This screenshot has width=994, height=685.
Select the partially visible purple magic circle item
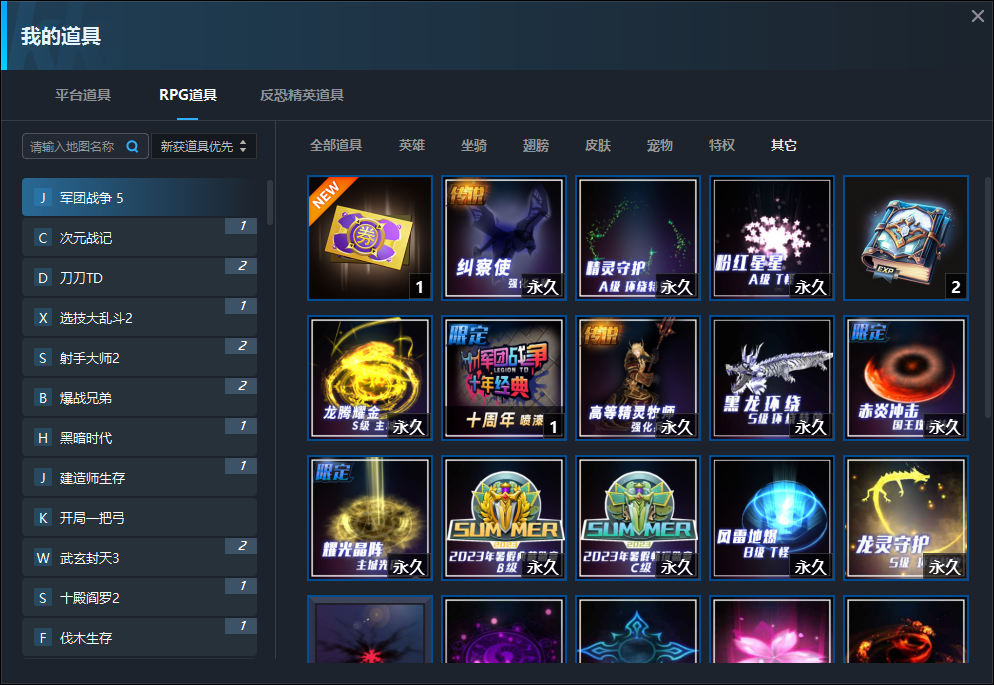point(504,629)
